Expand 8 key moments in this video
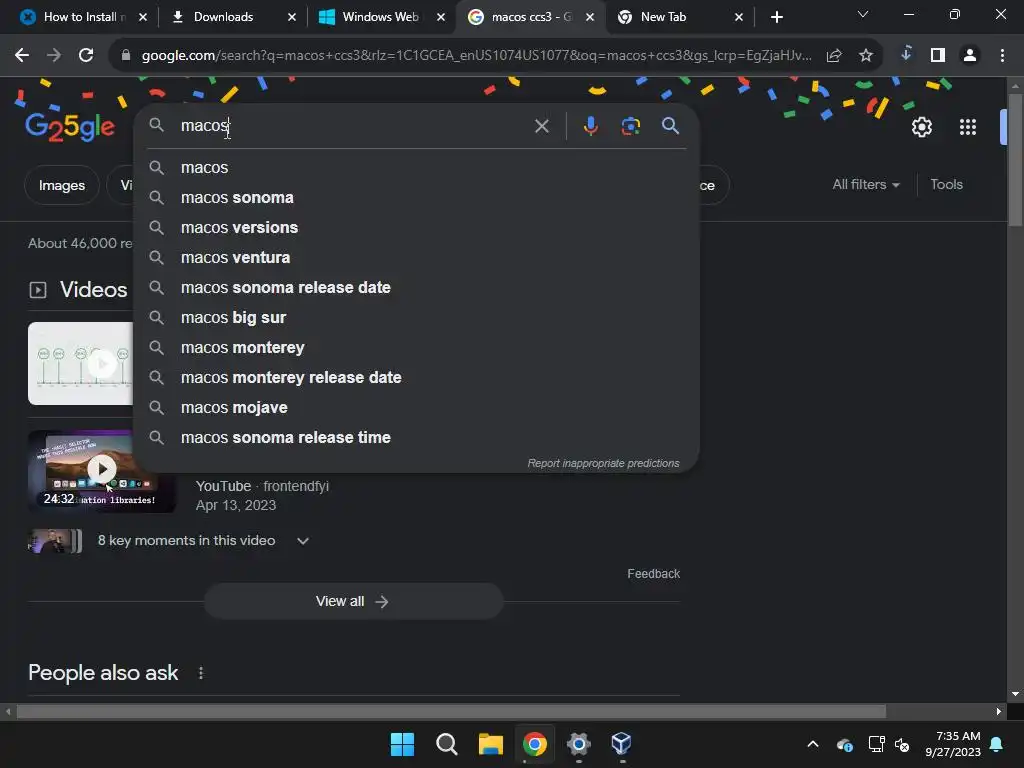This screenshot has width=1024, height=768. [302, 541]
